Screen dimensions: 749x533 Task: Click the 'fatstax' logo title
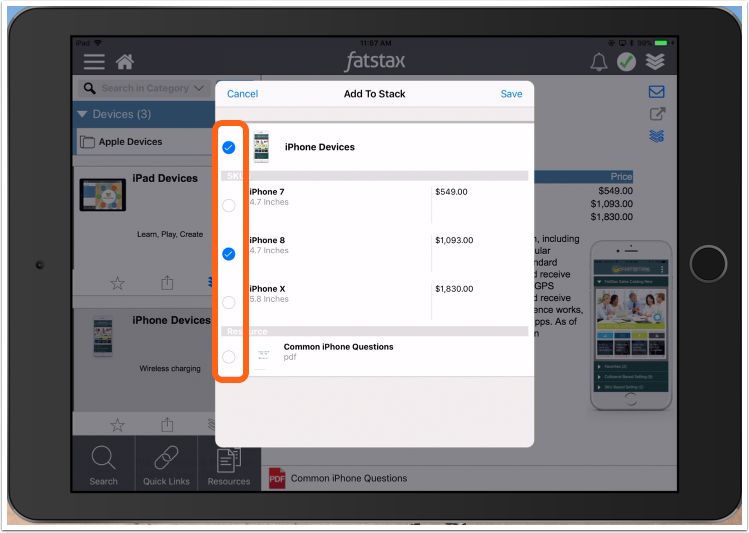click(x=375, y=61)
